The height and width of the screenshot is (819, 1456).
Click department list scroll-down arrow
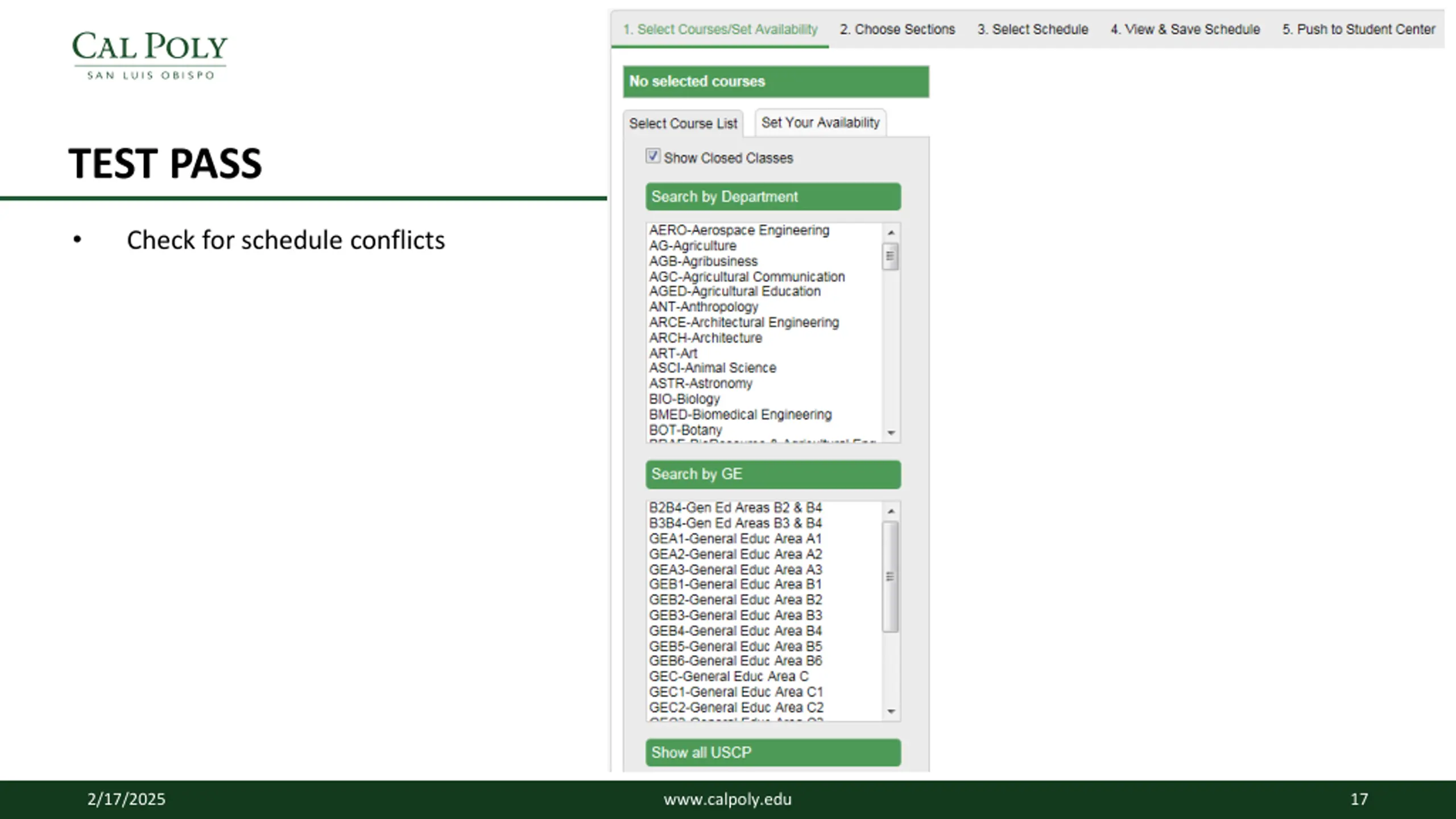pos(891,433)
